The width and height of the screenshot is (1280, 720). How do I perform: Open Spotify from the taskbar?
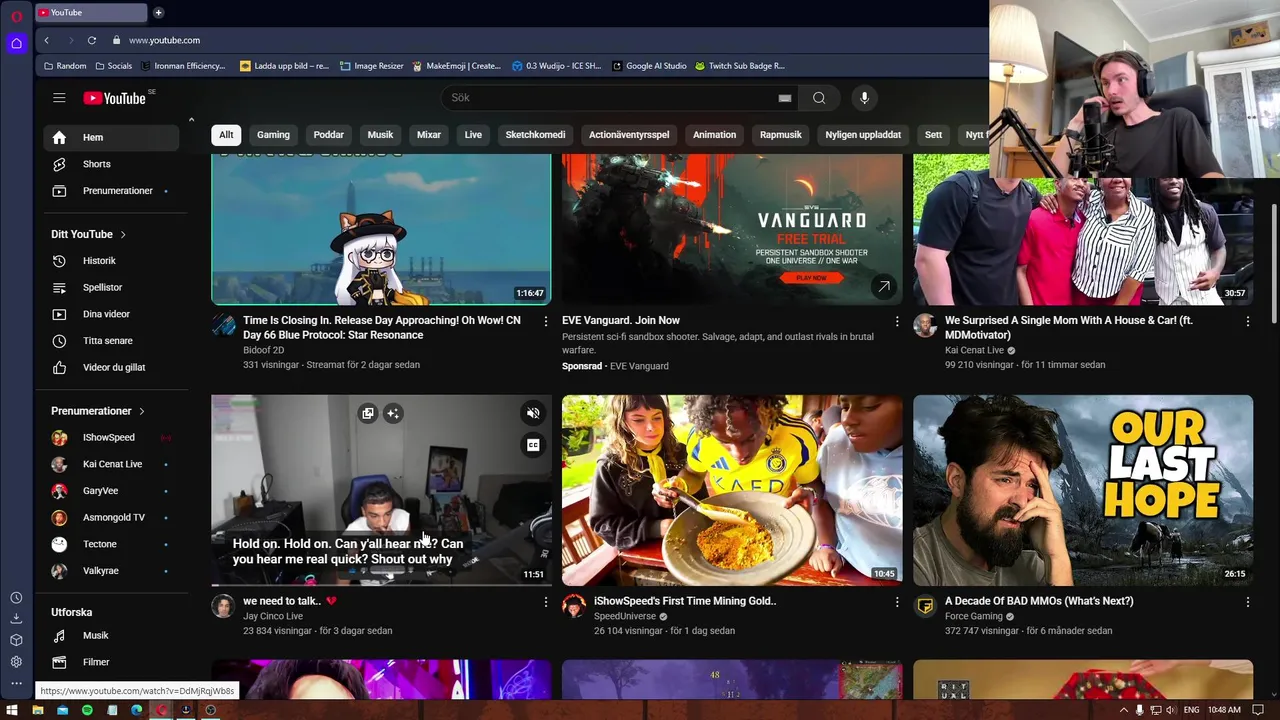click(x=87, y=710)
